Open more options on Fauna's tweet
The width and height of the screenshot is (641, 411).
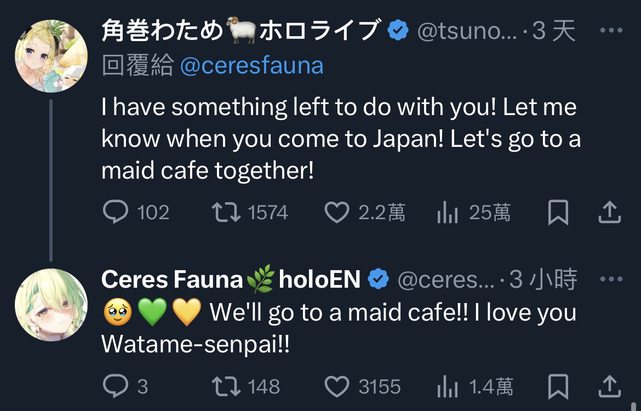pos(610,277)
